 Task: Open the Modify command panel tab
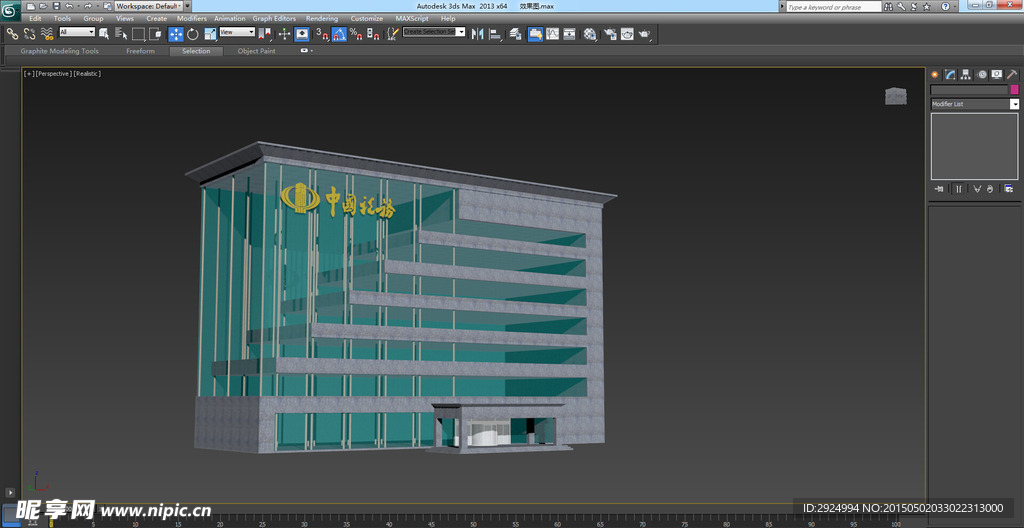tap(950, 74)
